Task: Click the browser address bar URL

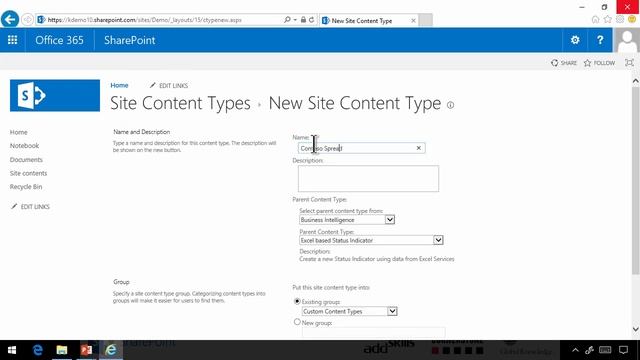Action: (144, 20)
